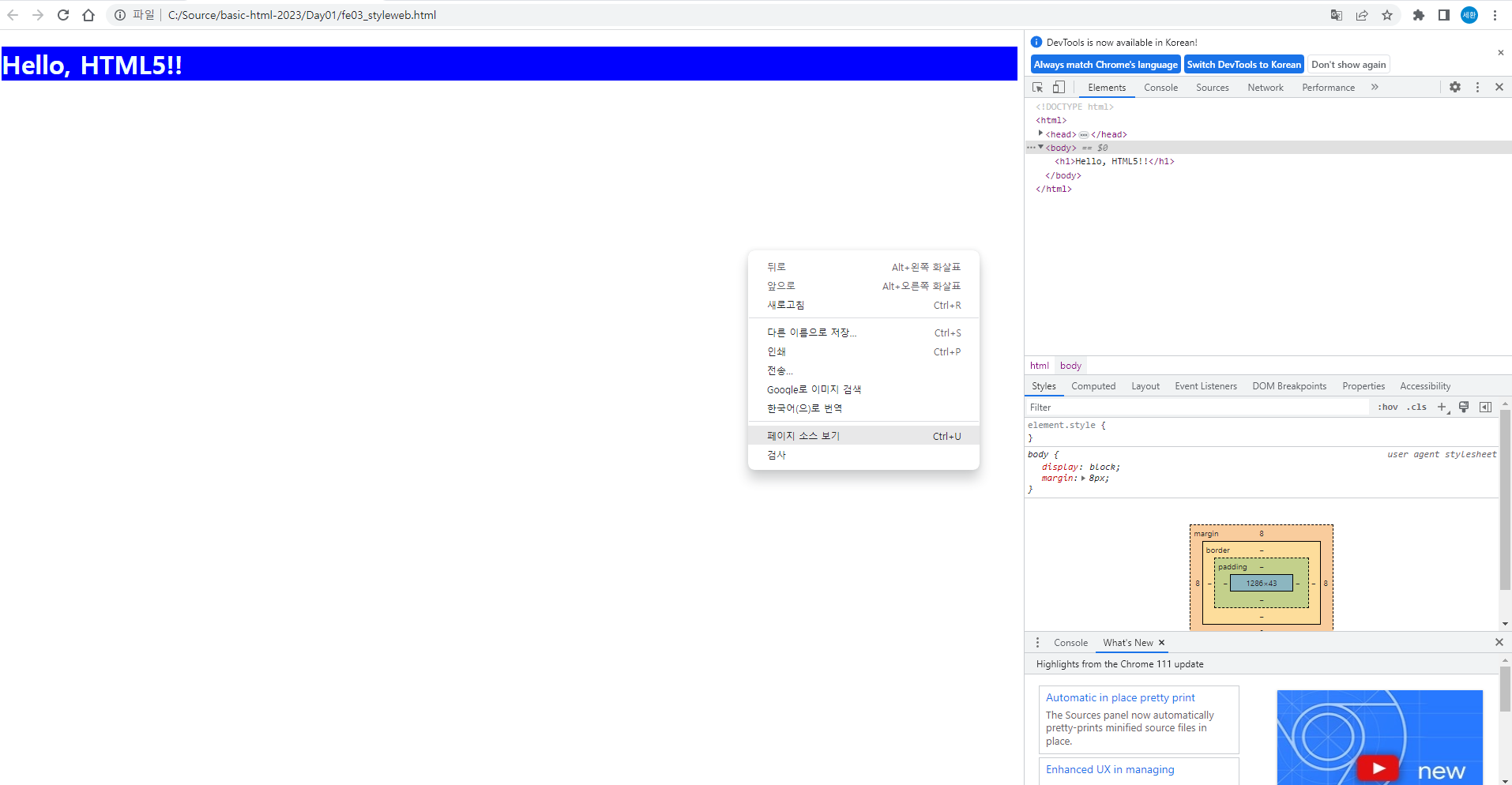This screenshot has height=785, width=1512.
Task: Expand the margin shorthand property
Action: point(1083,479)
